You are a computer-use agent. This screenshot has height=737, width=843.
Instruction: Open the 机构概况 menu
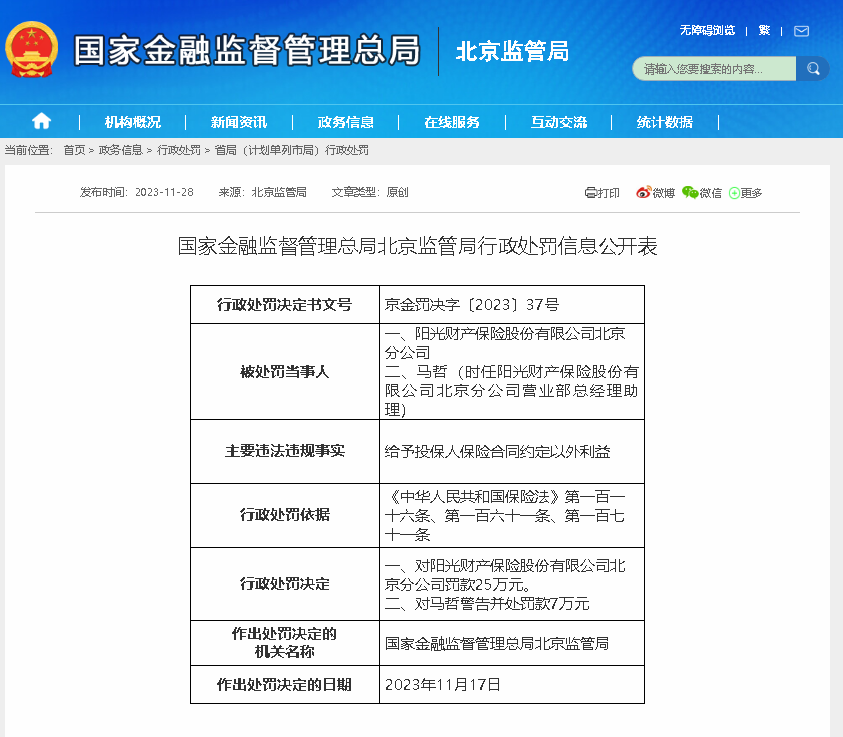coord(132,122)
